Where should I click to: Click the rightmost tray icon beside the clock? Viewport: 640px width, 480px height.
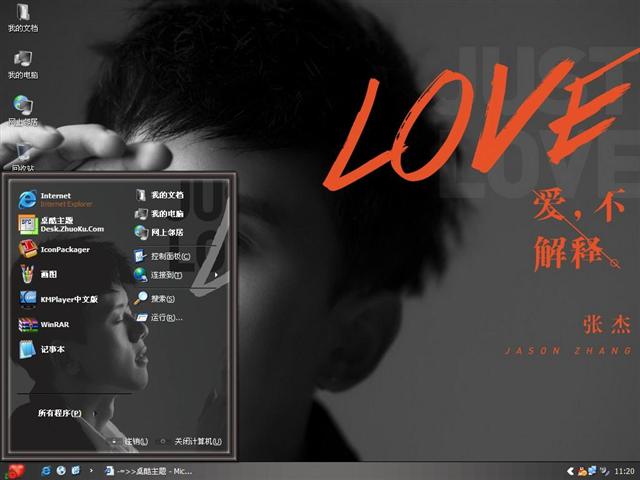click(604, 471)
